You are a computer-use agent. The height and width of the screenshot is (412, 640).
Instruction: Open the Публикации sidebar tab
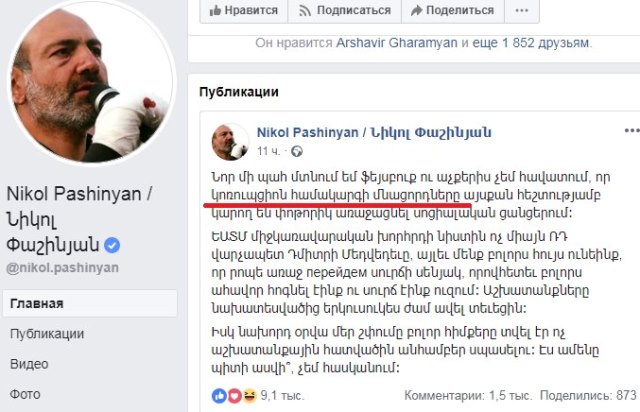click(x=47, y=334)
